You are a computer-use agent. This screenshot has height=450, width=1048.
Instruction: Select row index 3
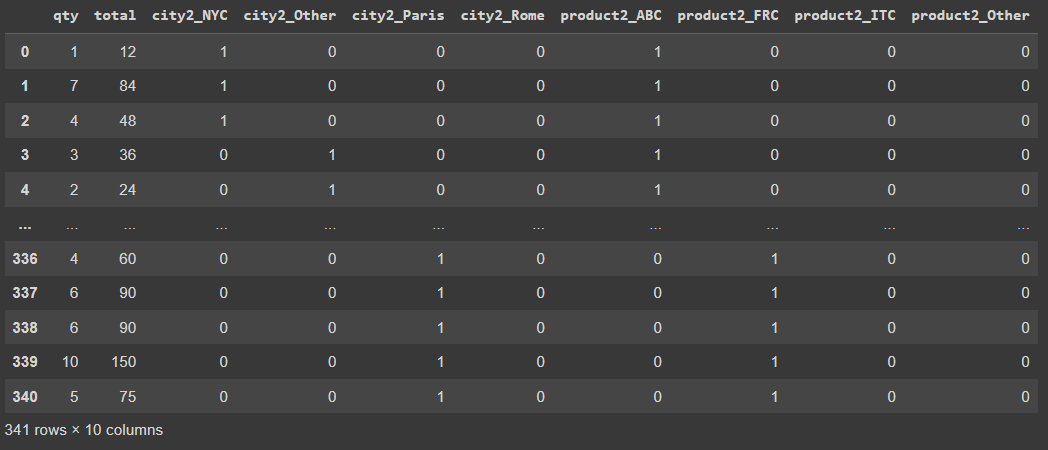[26, 155]
